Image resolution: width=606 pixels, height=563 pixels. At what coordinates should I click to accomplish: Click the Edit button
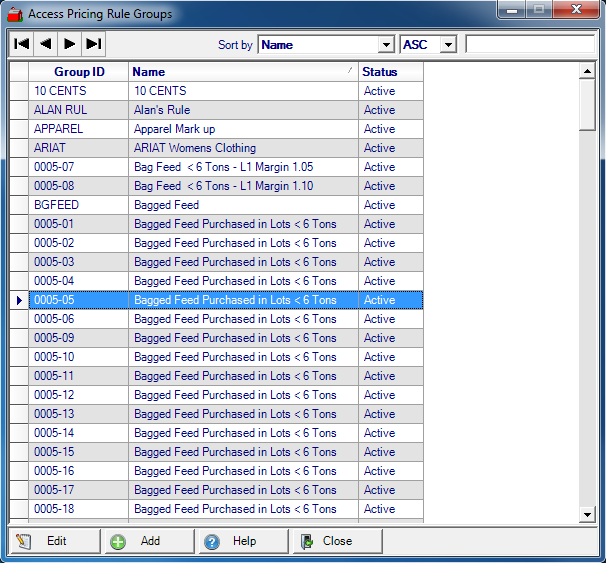55,541
